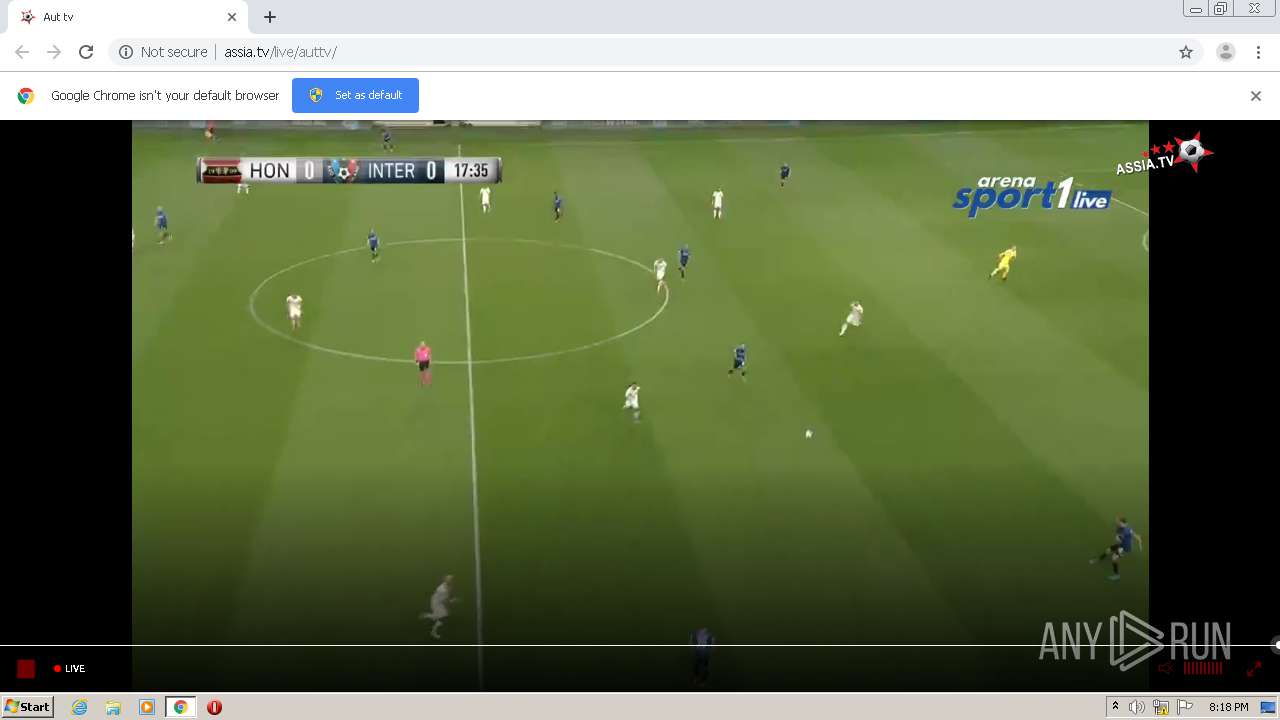Open Windows Explorer folder from taskbar
Image resolution: width=1280 pixels, height=720 pixels.
[x=113, y=707]
